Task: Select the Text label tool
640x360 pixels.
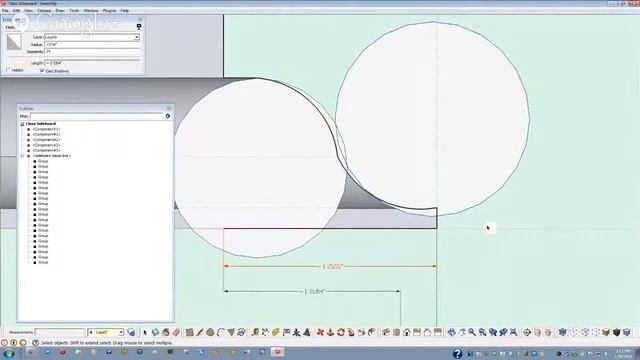Action: [286, 333]
